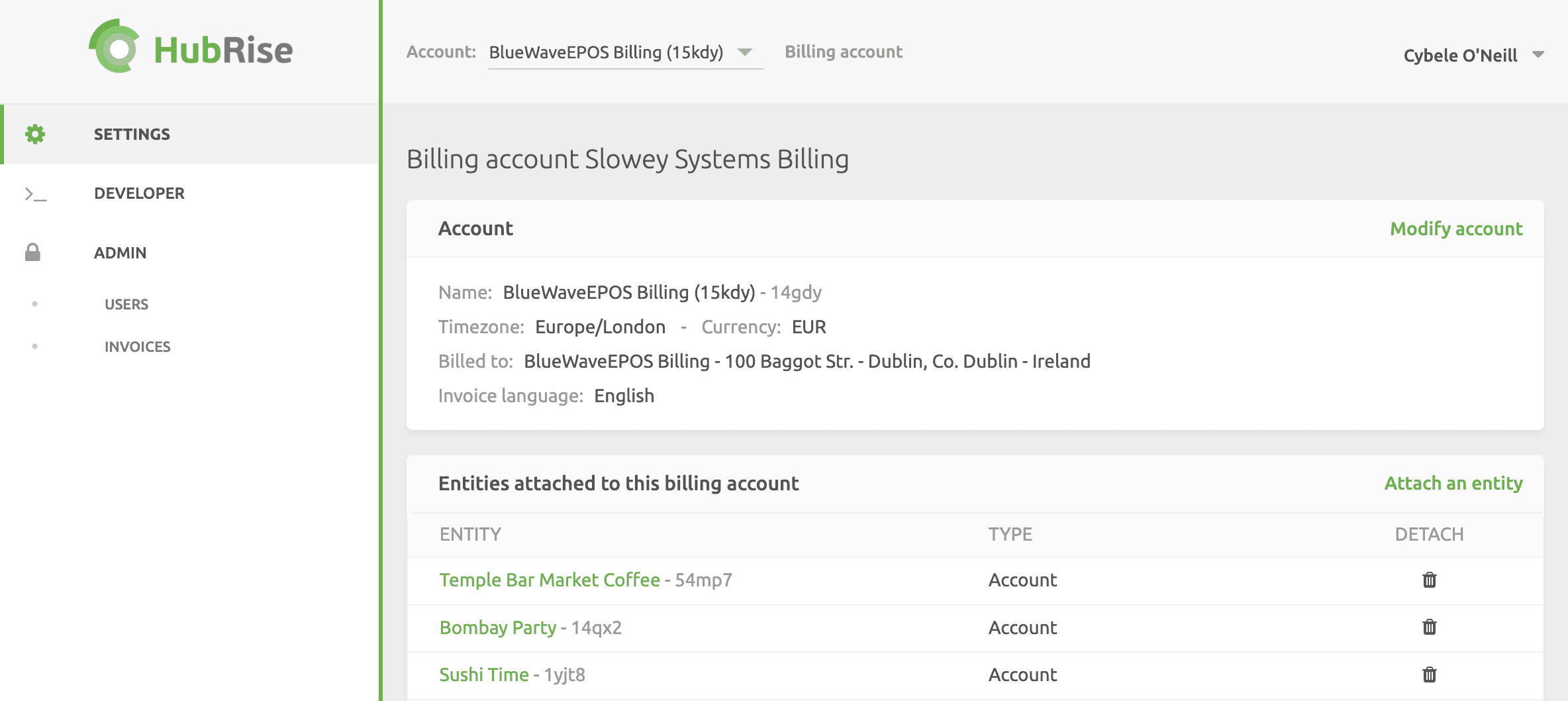Viewport: 1568px width, 701px height.
Task: Open the Sushi Time entity link
Action: 484,674
